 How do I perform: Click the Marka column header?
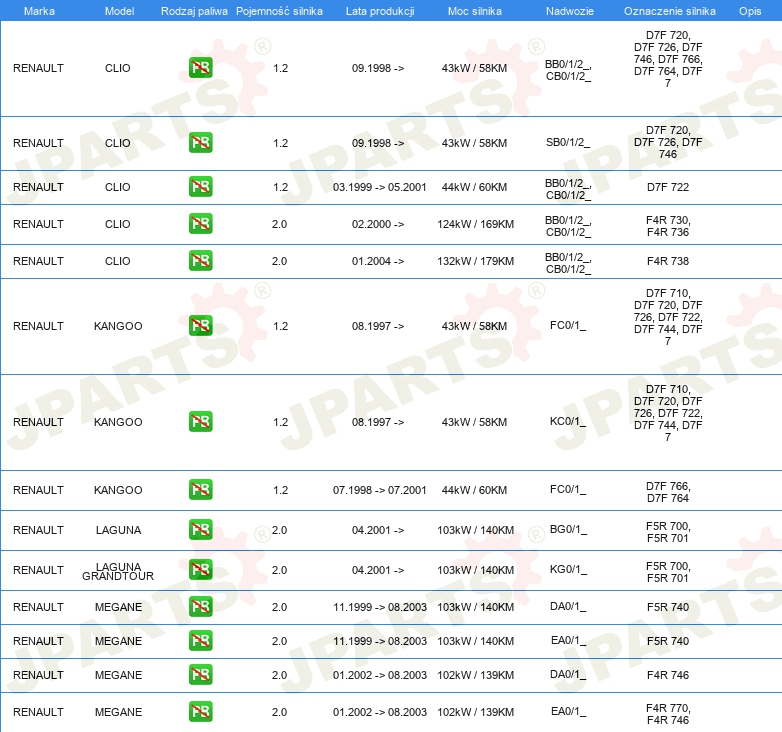[x=38, y=10]
